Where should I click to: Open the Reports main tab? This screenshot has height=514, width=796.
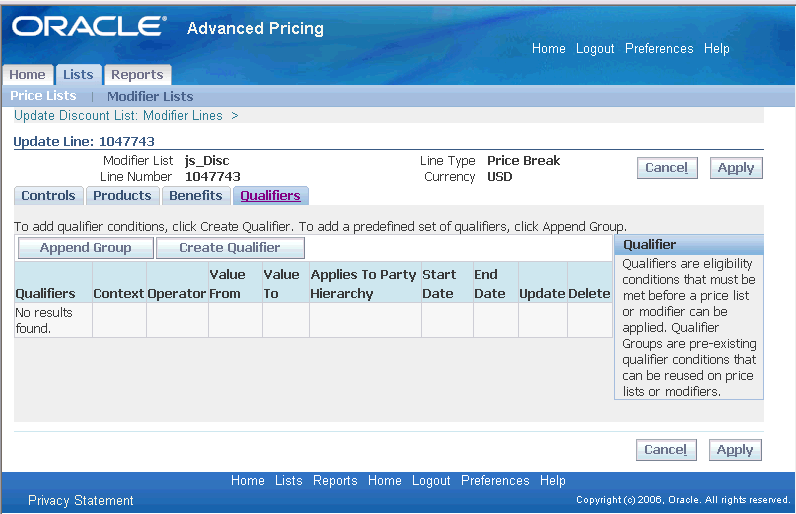pos(137,75)
